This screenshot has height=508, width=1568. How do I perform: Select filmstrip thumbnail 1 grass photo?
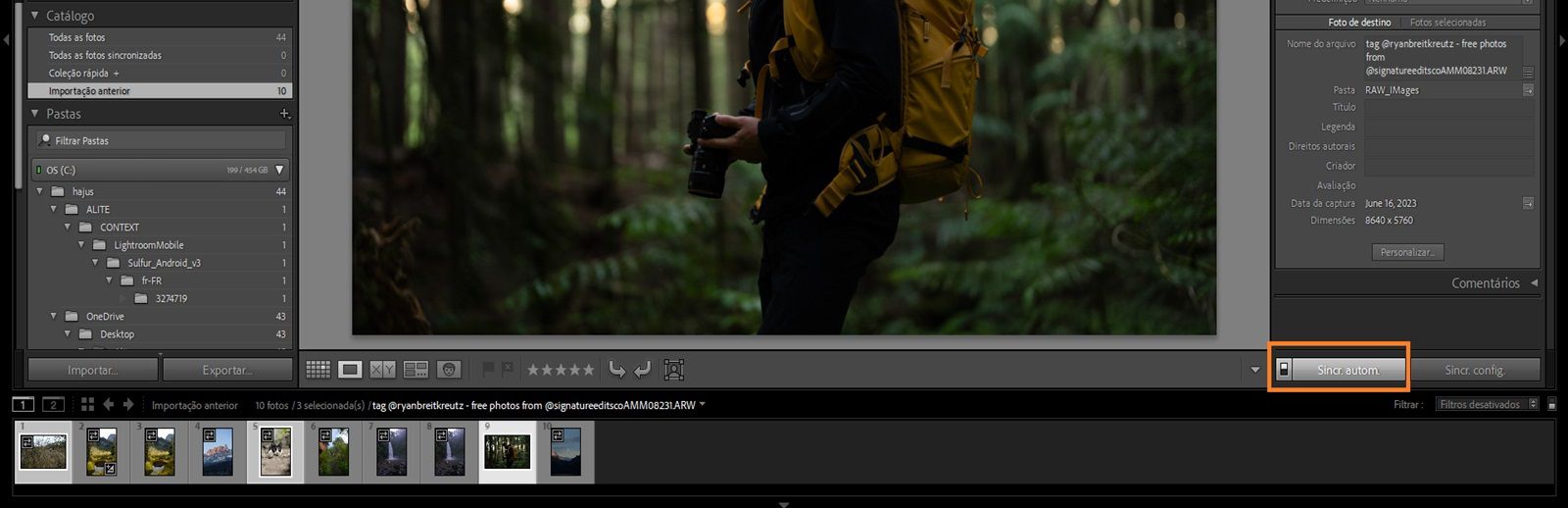coord(43,451)
